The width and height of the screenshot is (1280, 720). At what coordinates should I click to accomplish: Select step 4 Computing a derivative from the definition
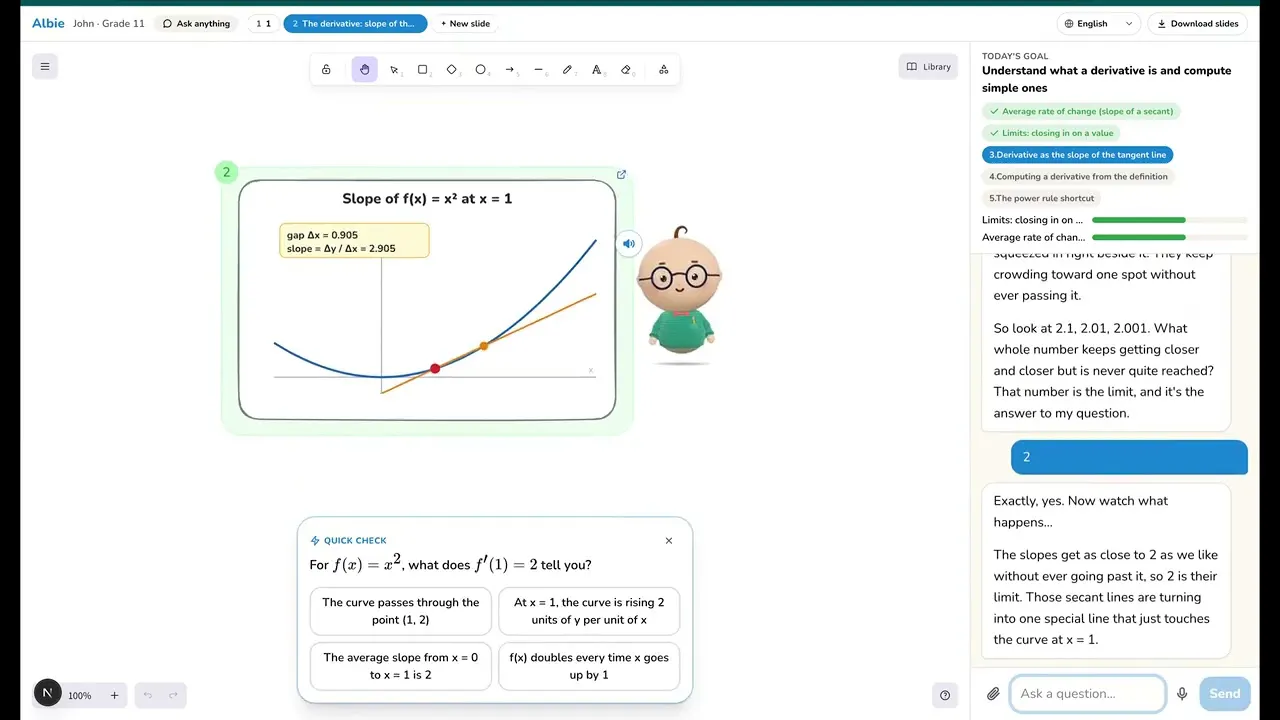(x=1078, y=177)
